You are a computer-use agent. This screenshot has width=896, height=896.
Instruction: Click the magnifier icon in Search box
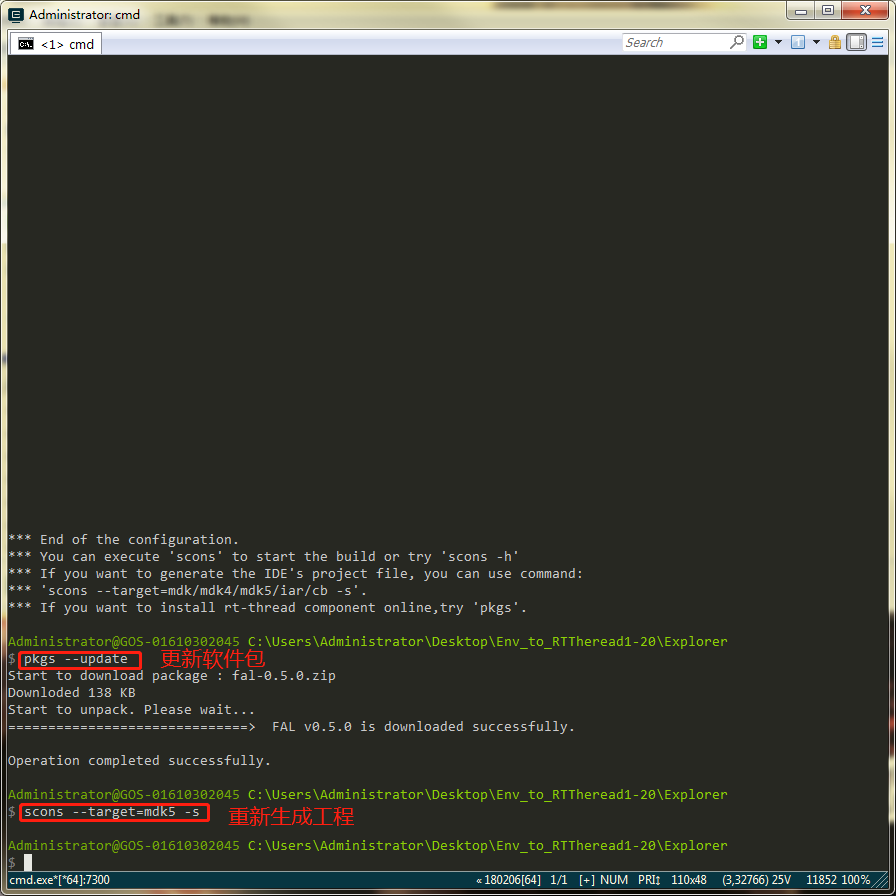[x=737, y=42]
